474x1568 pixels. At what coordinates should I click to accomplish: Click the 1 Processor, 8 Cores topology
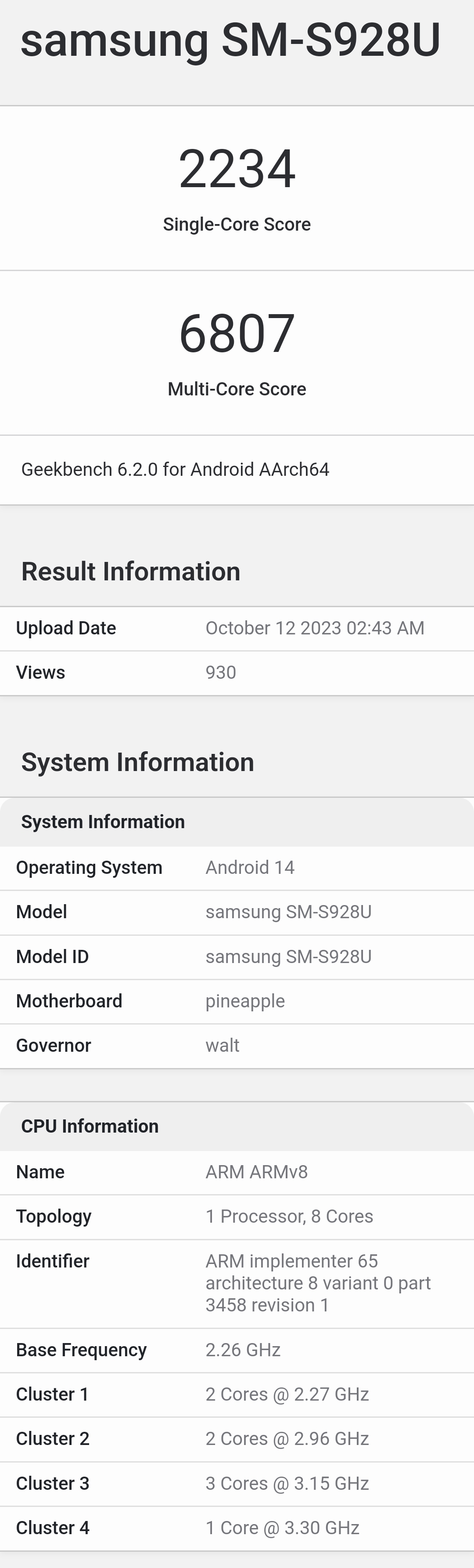[289, 1216]
